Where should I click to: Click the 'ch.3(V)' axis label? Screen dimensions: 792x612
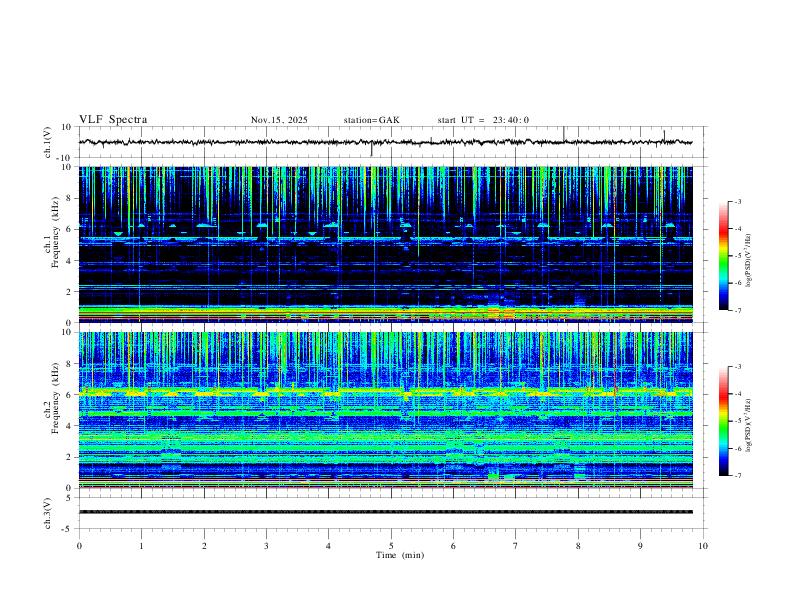point(47,513)
